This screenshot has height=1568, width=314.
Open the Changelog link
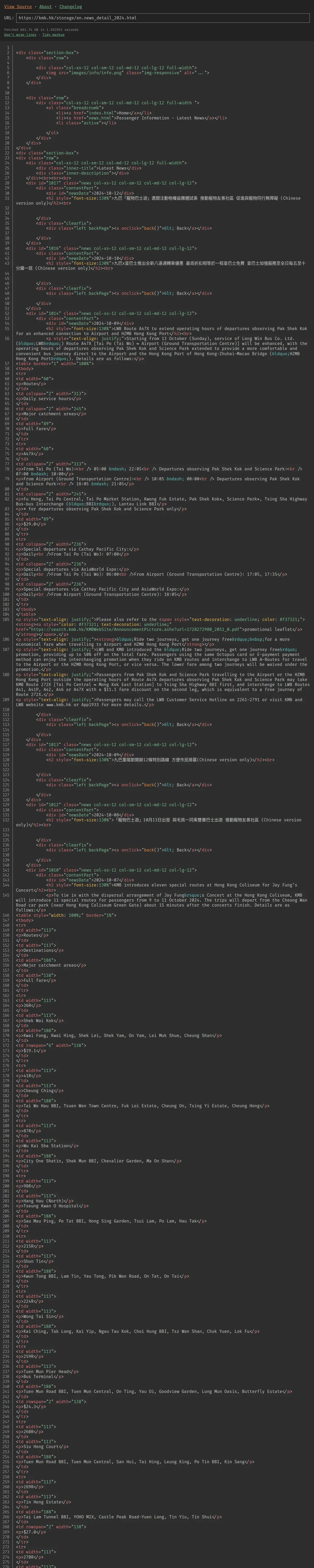[71, 7]
